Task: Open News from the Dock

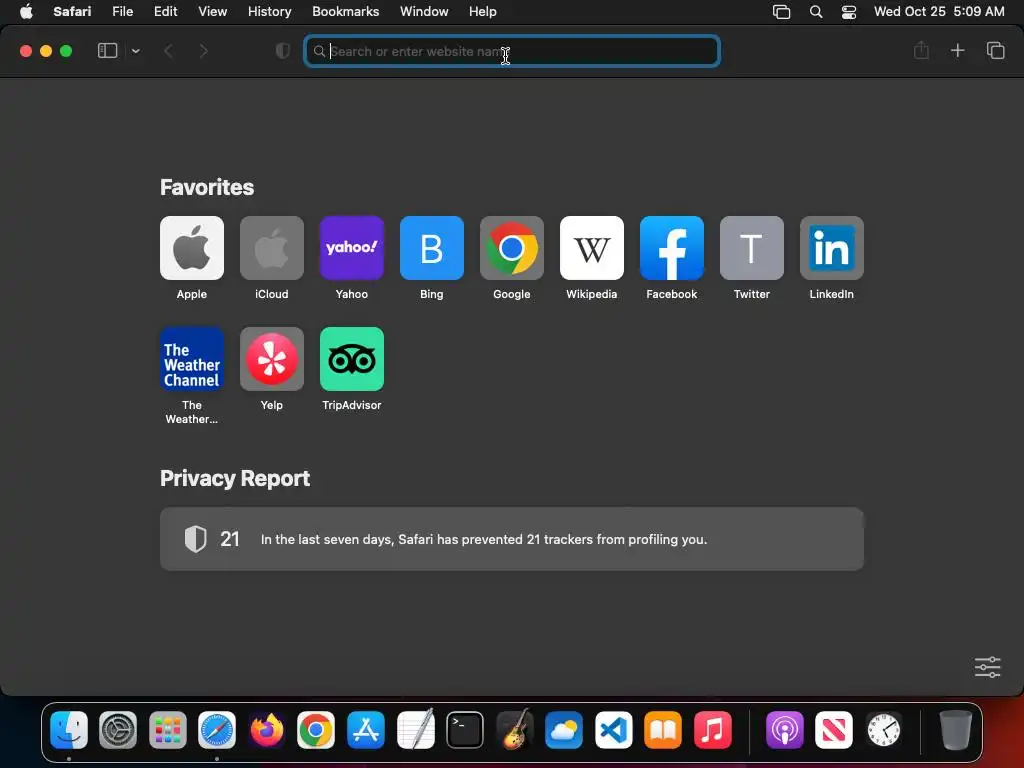Action: [x=834, y=729]
